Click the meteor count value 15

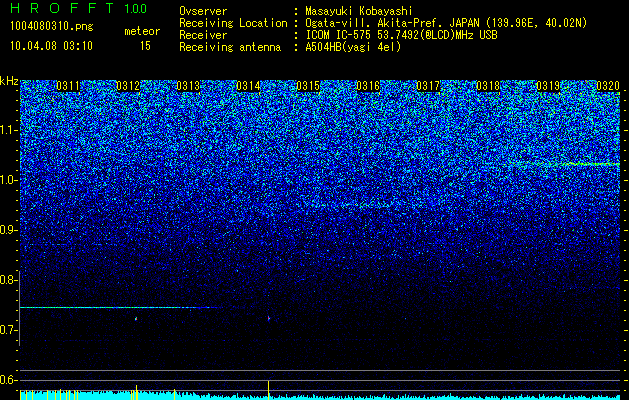coord(145,46)
